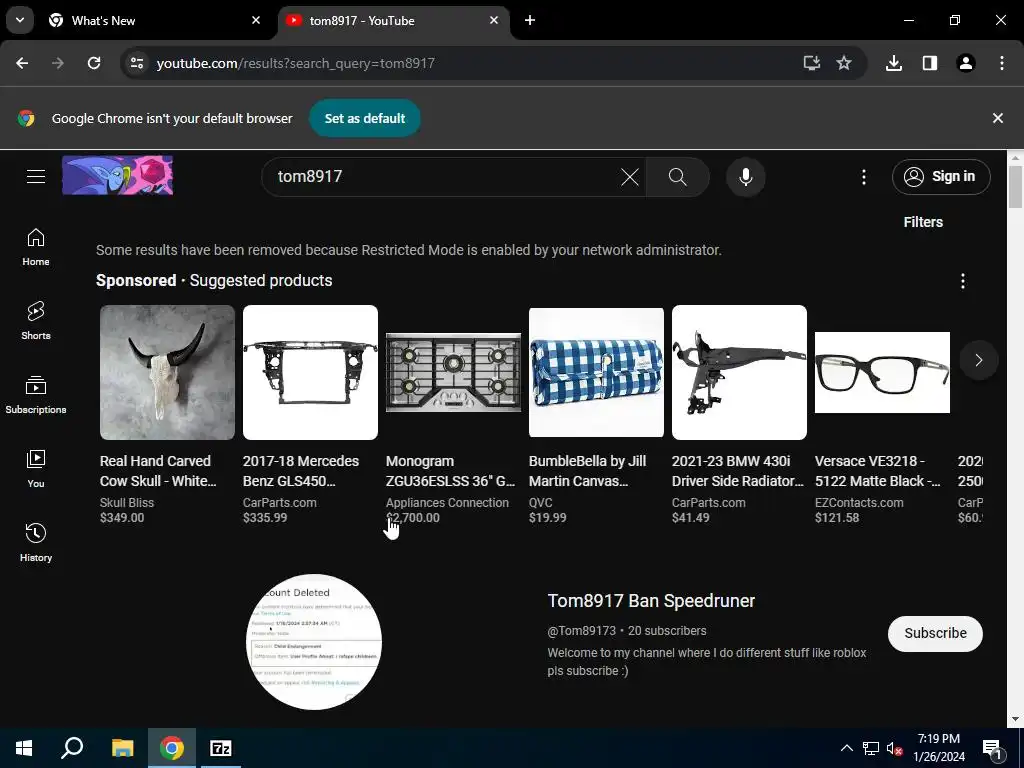Toggle Chrome side panel
Viewport: 1024px width, 768px height.
[930, 63]
